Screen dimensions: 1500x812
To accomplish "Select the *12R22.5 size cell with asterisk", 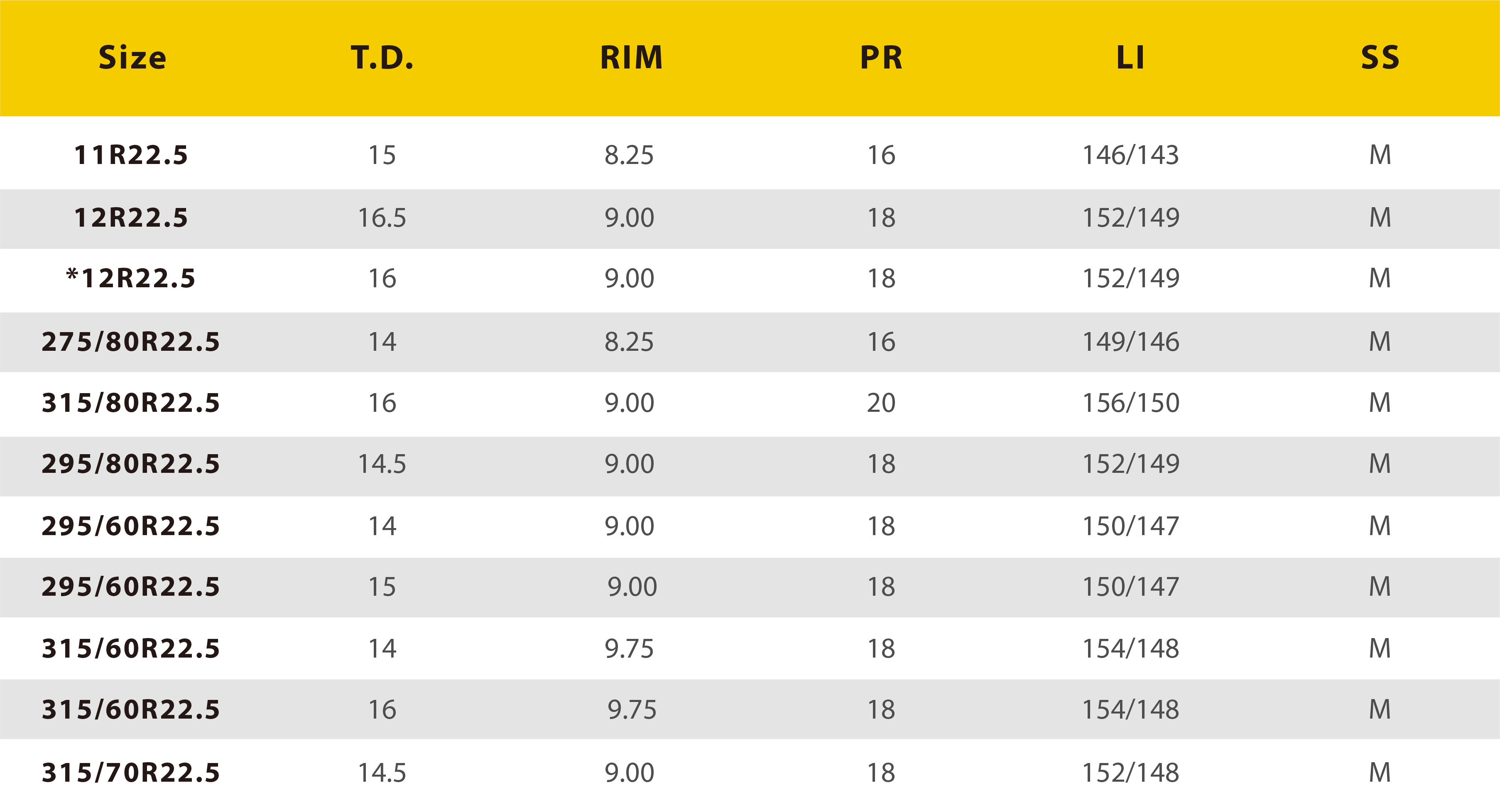I will tap(131, 278).
